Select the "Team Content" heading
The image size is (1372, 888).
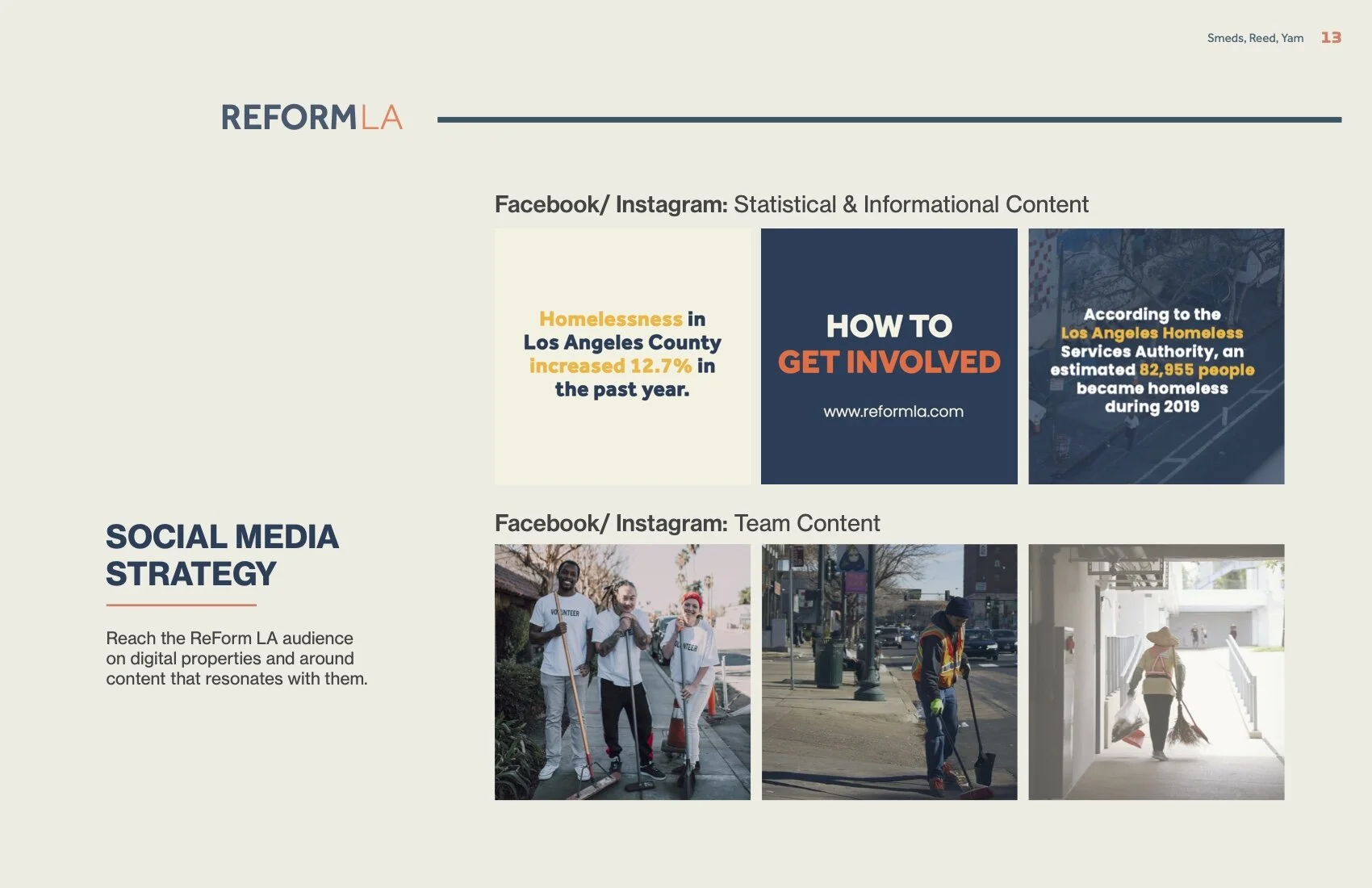tap(807, 523)
